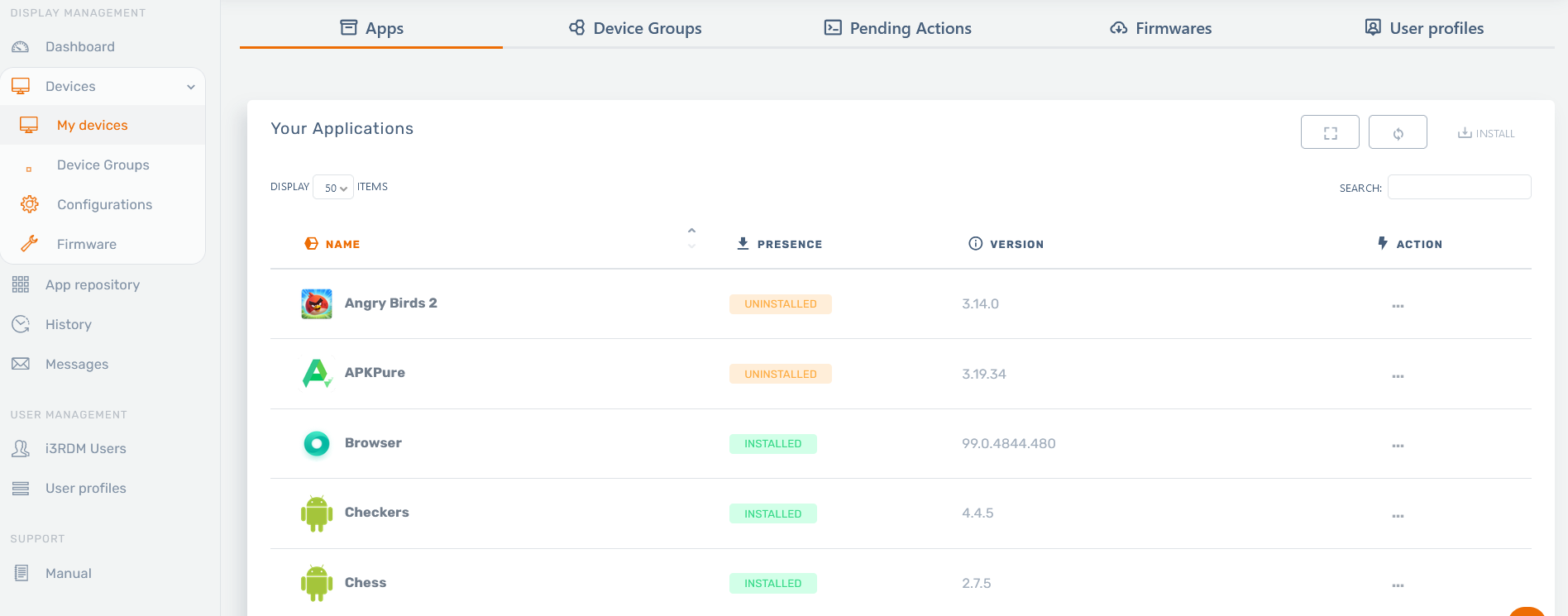Click the Browser app icon

click(x=317, y=444)
